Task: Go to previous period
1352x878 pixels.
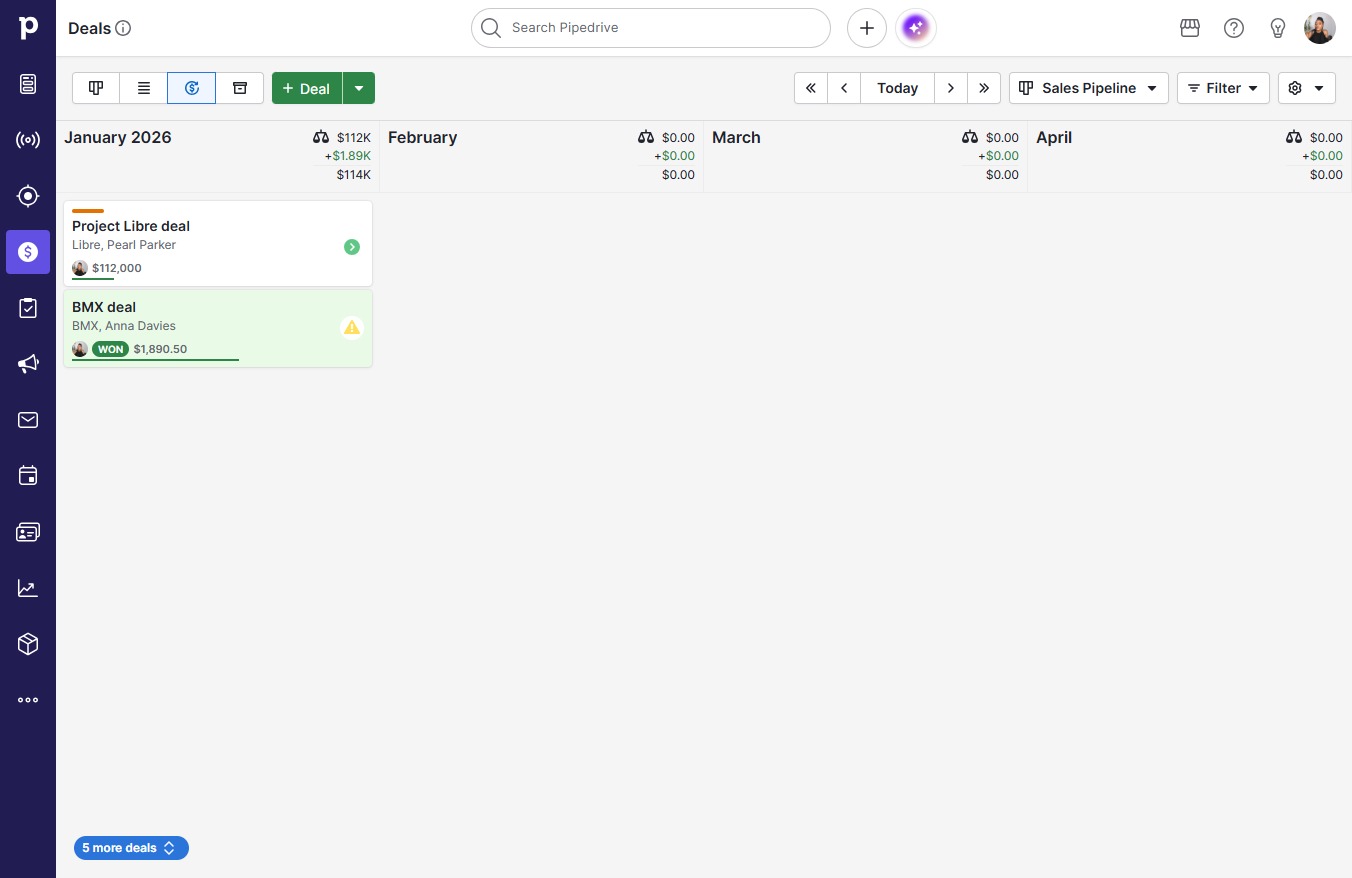Action: coord(844,88)
